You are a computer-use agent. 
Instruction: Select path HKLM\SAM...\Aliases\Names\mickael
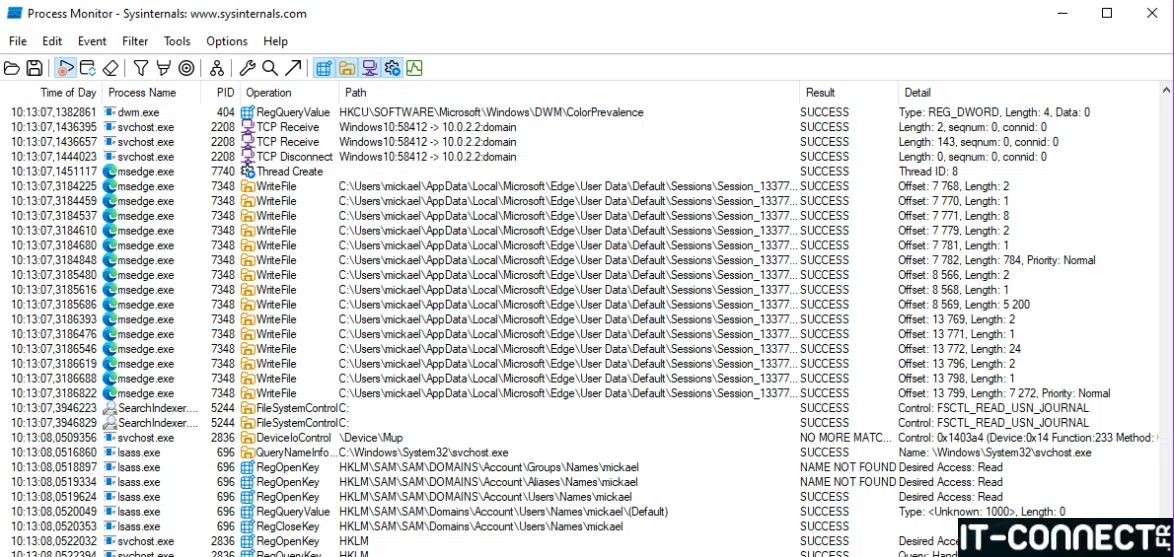(x=488, y=482)
